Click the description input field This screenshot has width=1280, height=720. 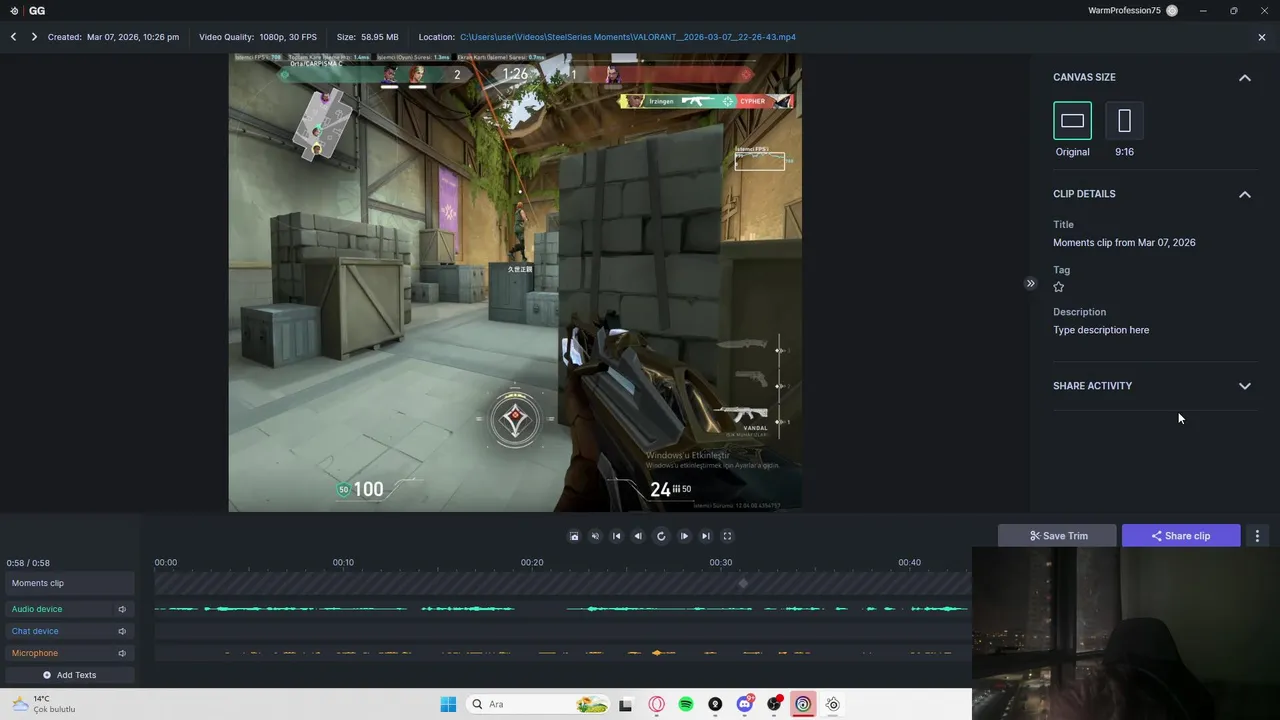(1101, 330)
